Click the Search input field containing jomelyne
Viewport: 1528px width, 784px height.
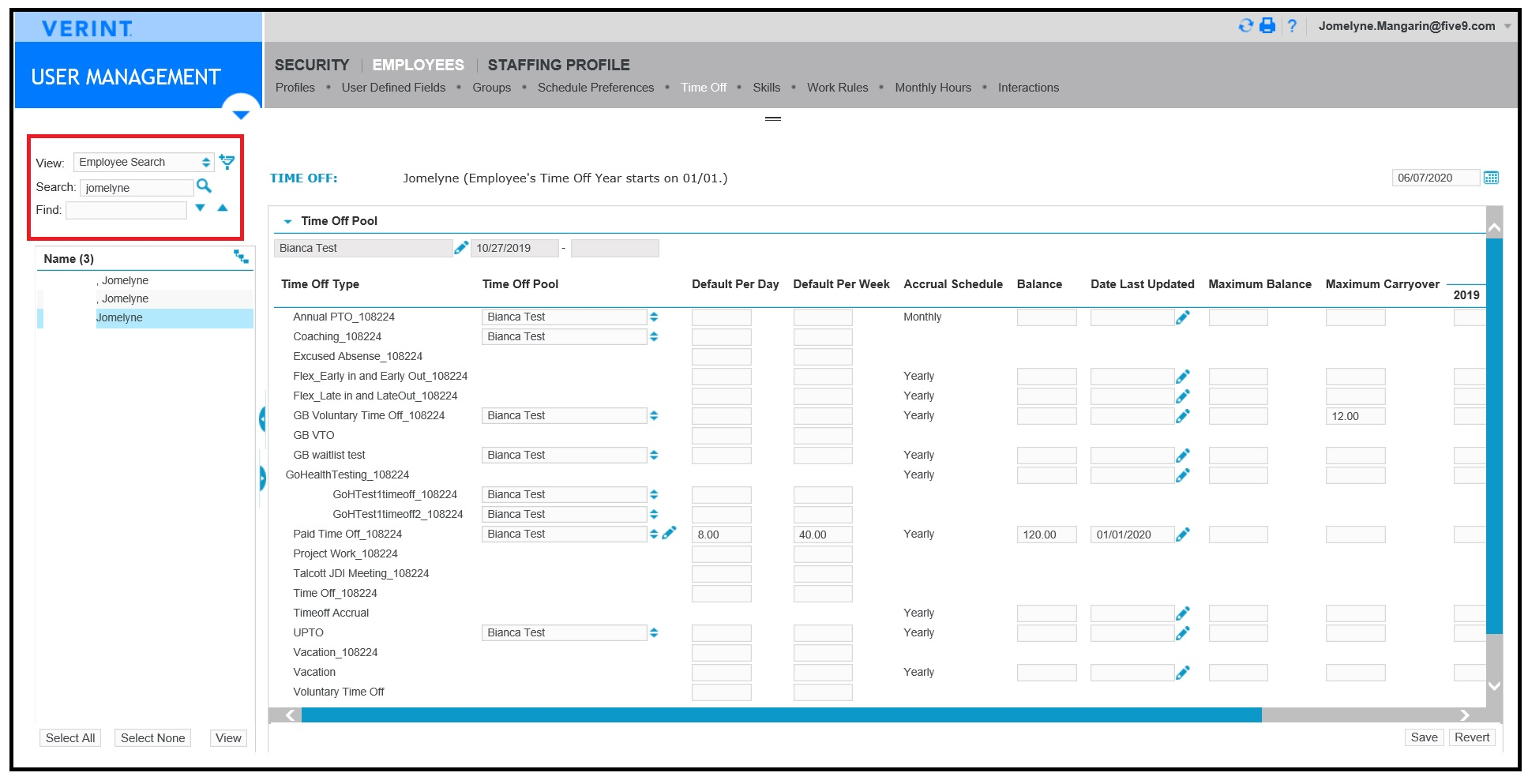pos(137,188)
